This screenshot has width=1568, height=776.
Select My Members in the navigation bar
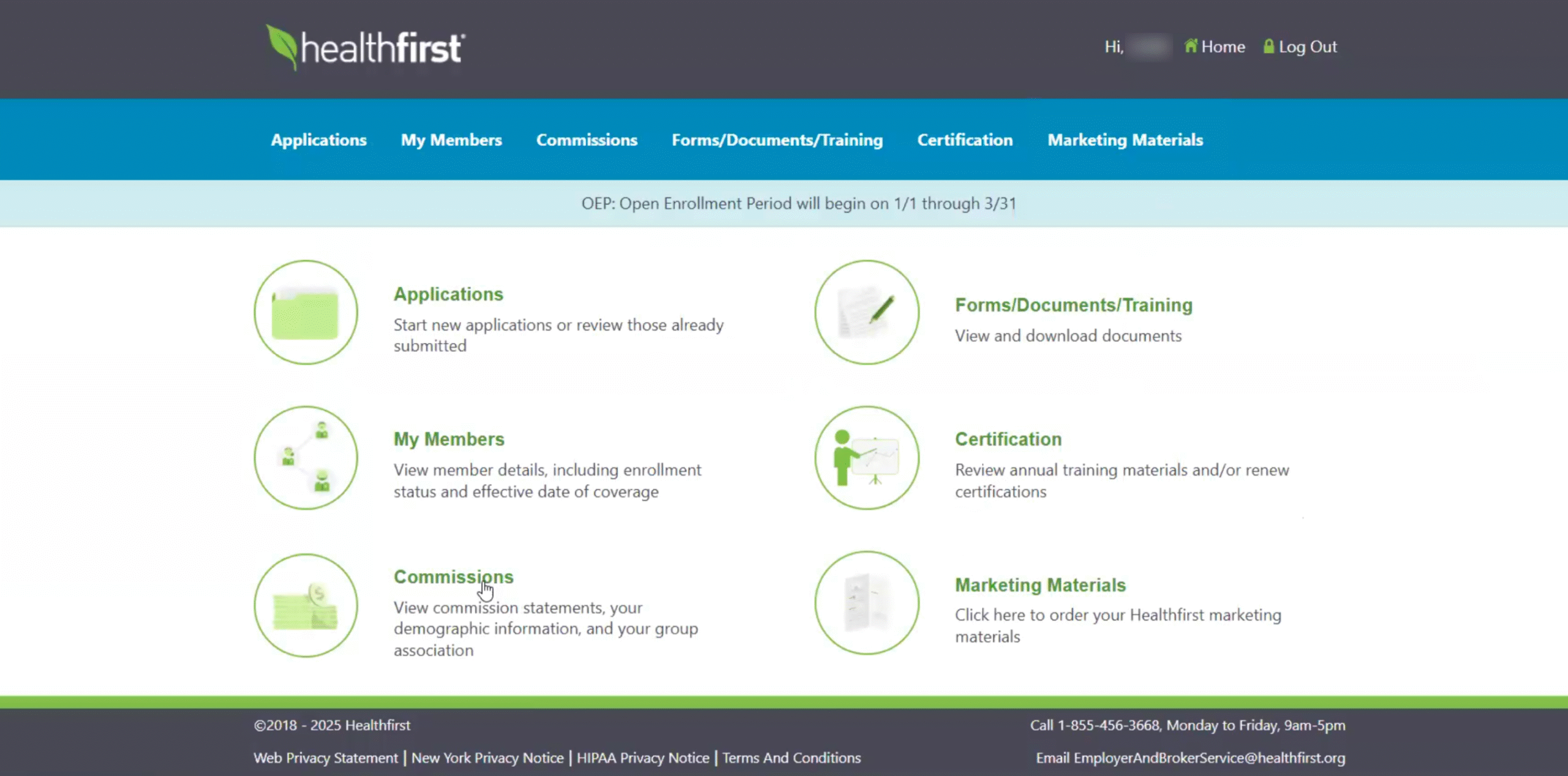tap(451, 140)
